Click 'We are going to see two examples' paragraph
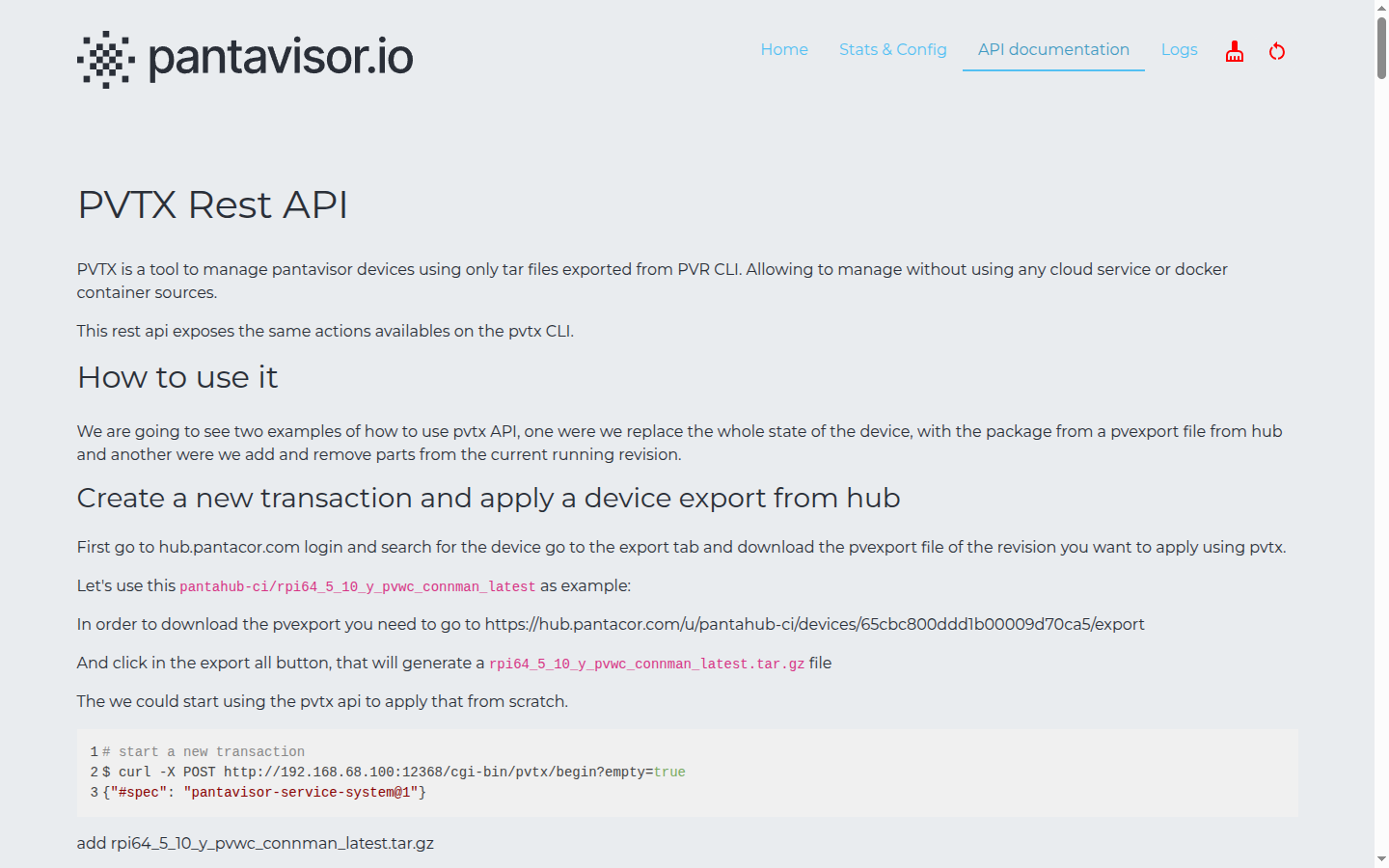Image resolution: width=1389 pixels, height=868 pixels. pos(679,443)
